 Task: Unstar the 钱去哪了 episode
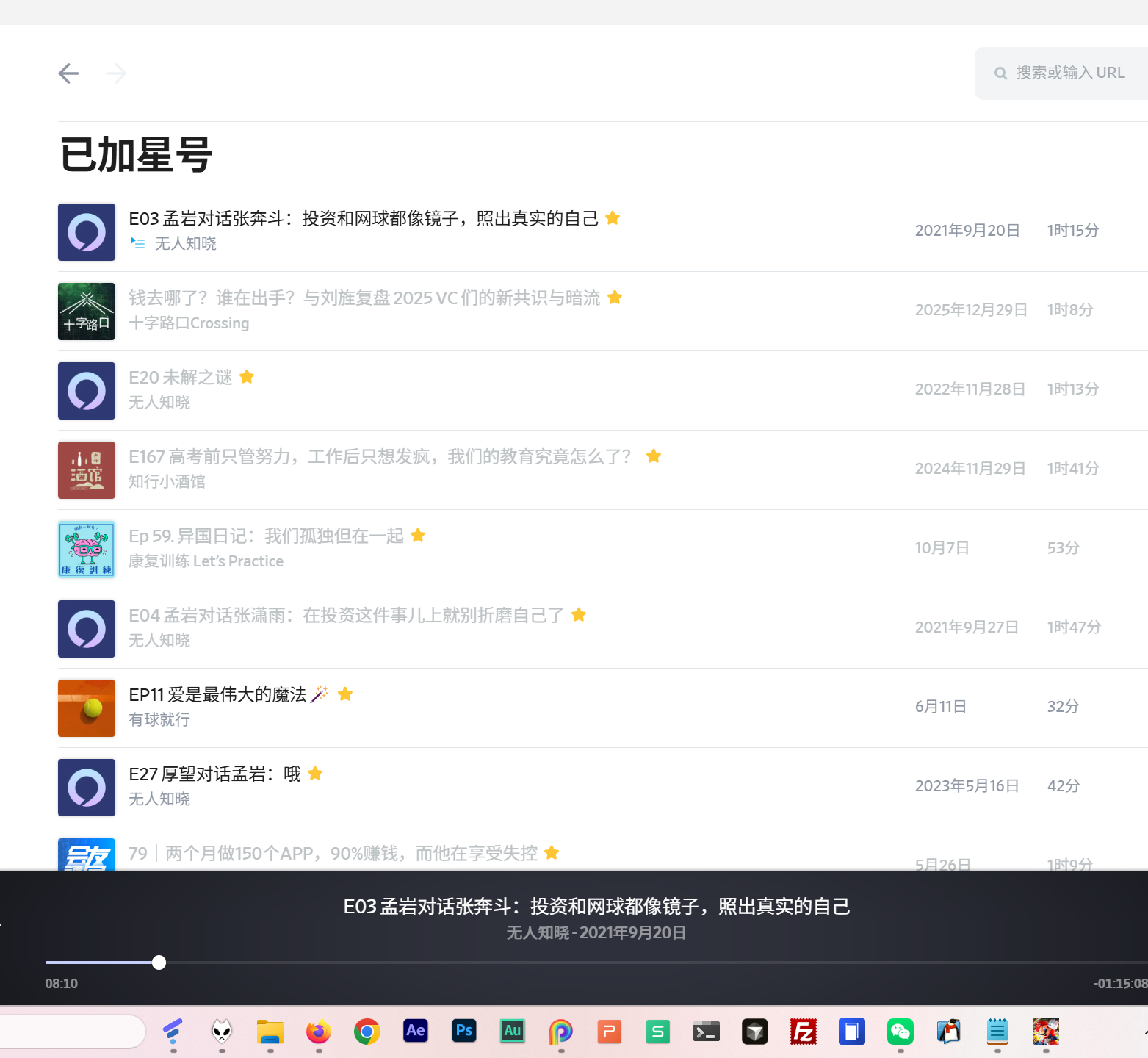615,297
